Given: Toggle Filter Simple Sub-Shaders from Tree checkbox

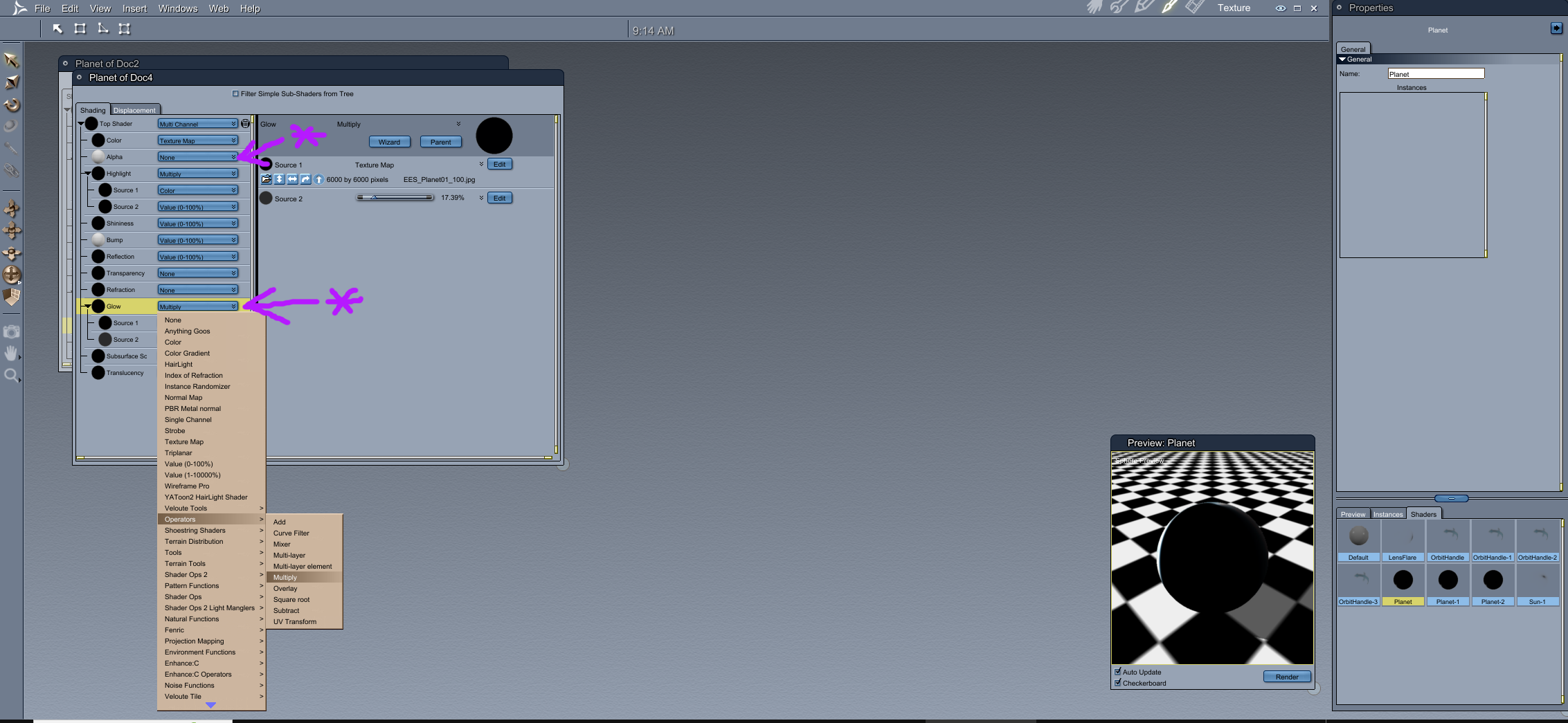Looking at the screenshot, I should coord(235,93).
